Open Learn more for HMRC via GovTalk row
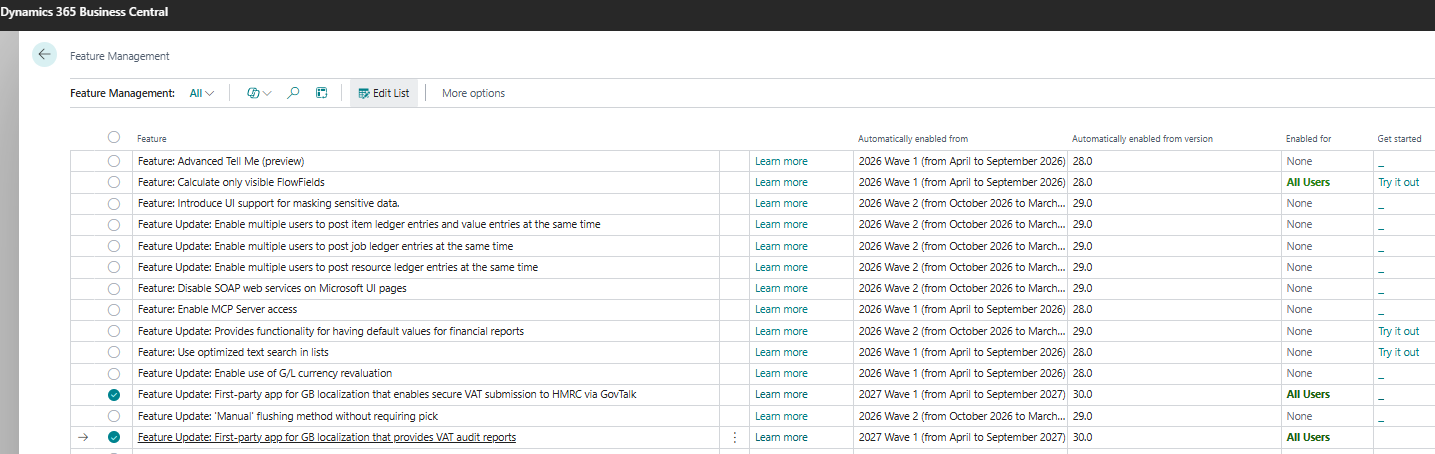 781,394
